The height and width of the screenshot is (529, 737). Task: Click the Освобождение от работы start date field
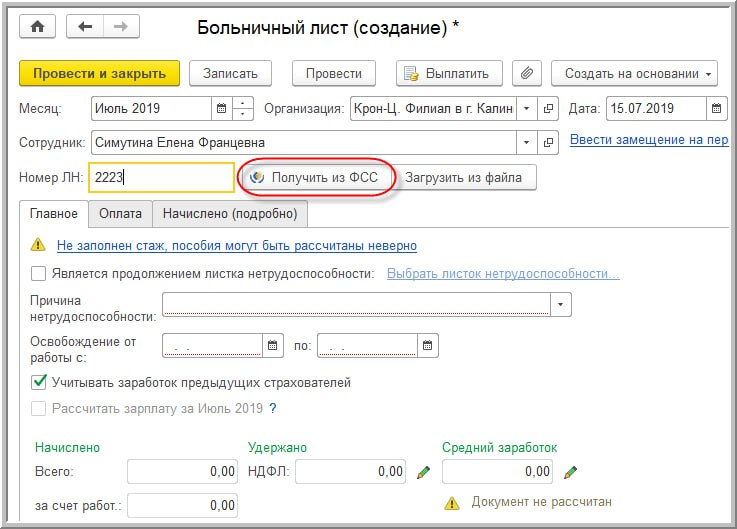point(212,346)
